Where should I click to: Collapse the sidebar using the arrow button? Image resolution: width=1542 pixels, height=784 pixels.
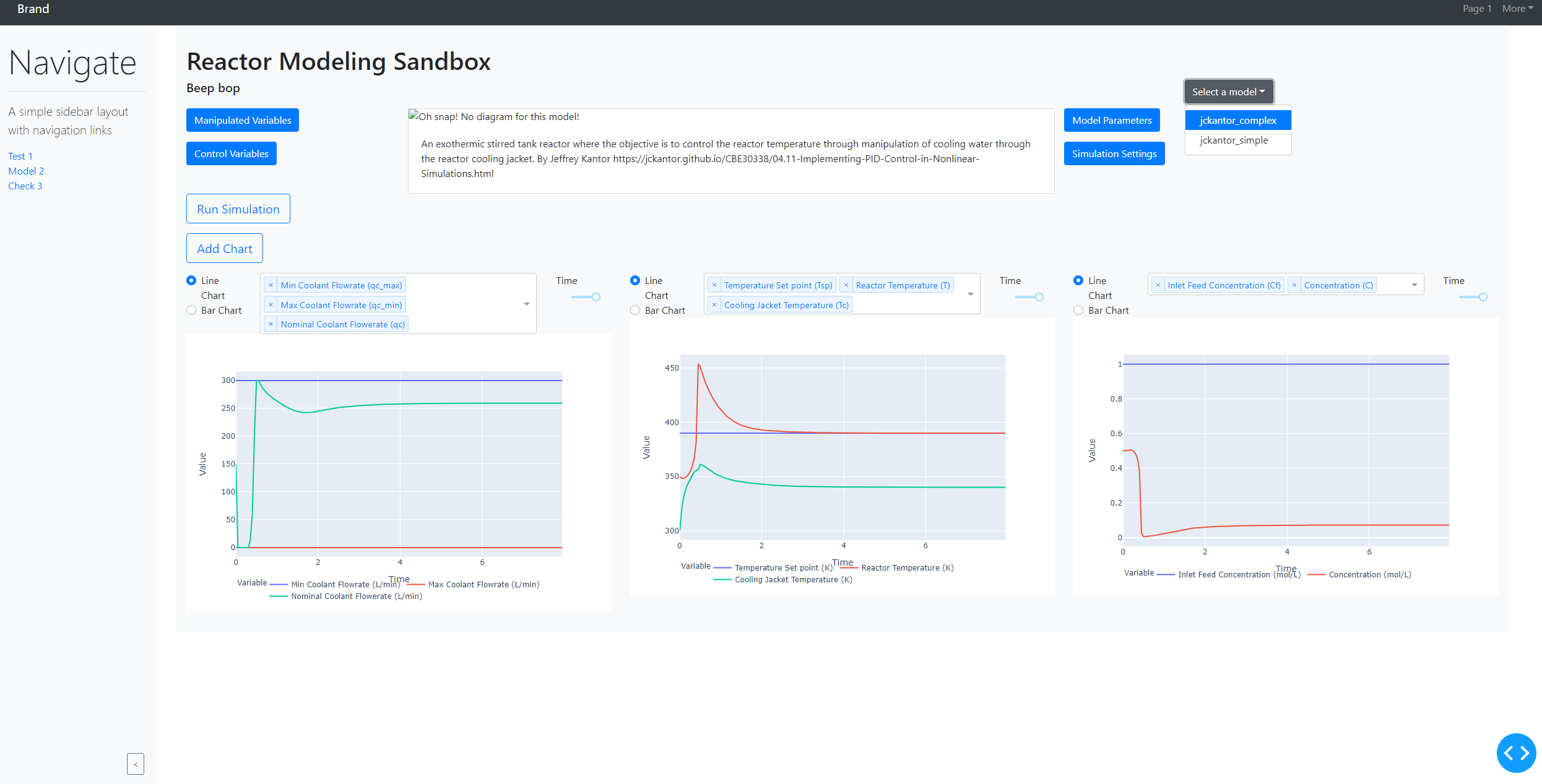pyautogui.click(x=136, y=764)
